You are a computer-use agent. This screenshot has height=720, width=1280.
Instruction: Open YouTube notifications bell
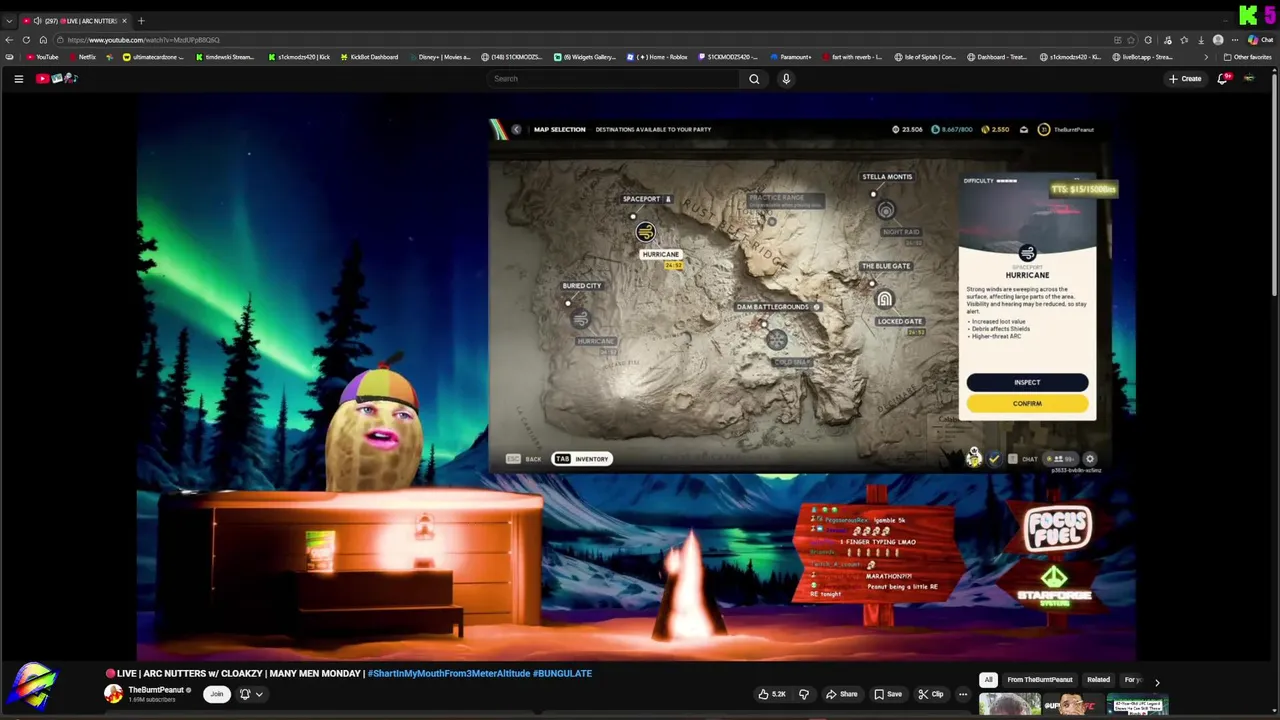(1222, 79)
